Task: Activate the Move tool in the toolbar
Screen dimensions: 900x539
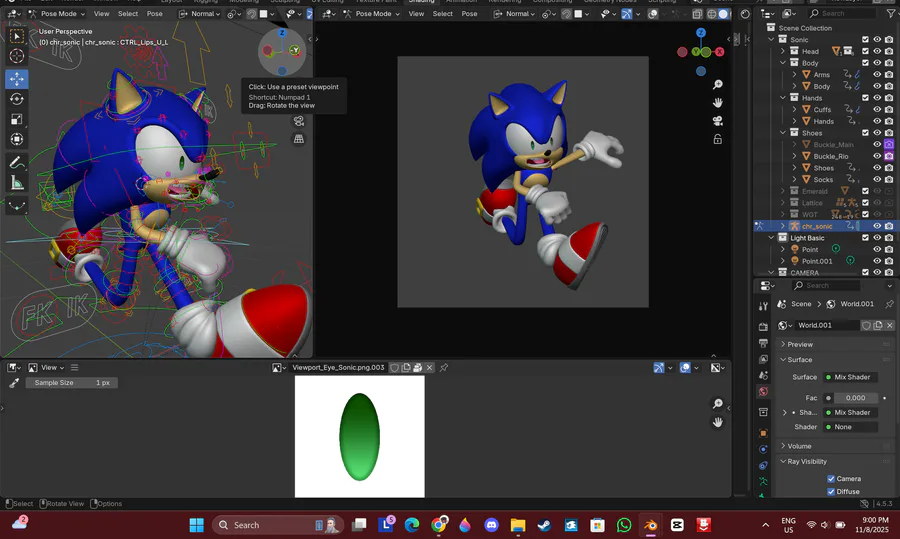Action: pyautogui.click(x=17, y=79)
